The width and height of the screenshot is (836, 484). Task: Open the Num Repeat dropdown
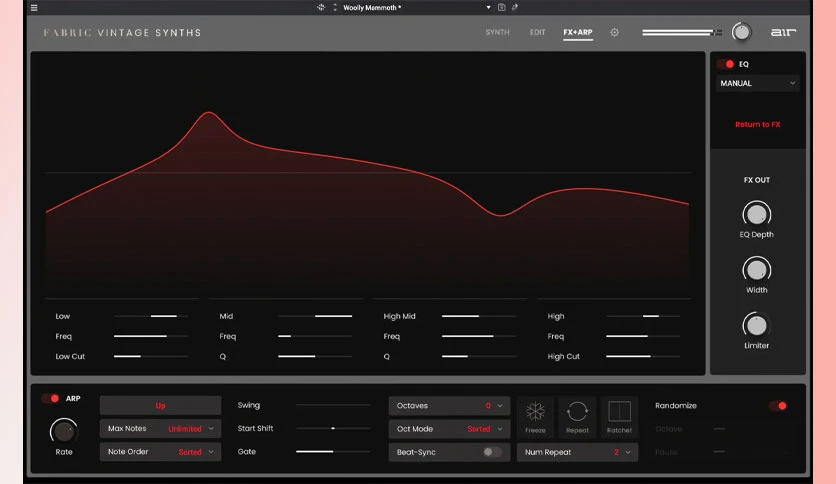coord(577,452)
